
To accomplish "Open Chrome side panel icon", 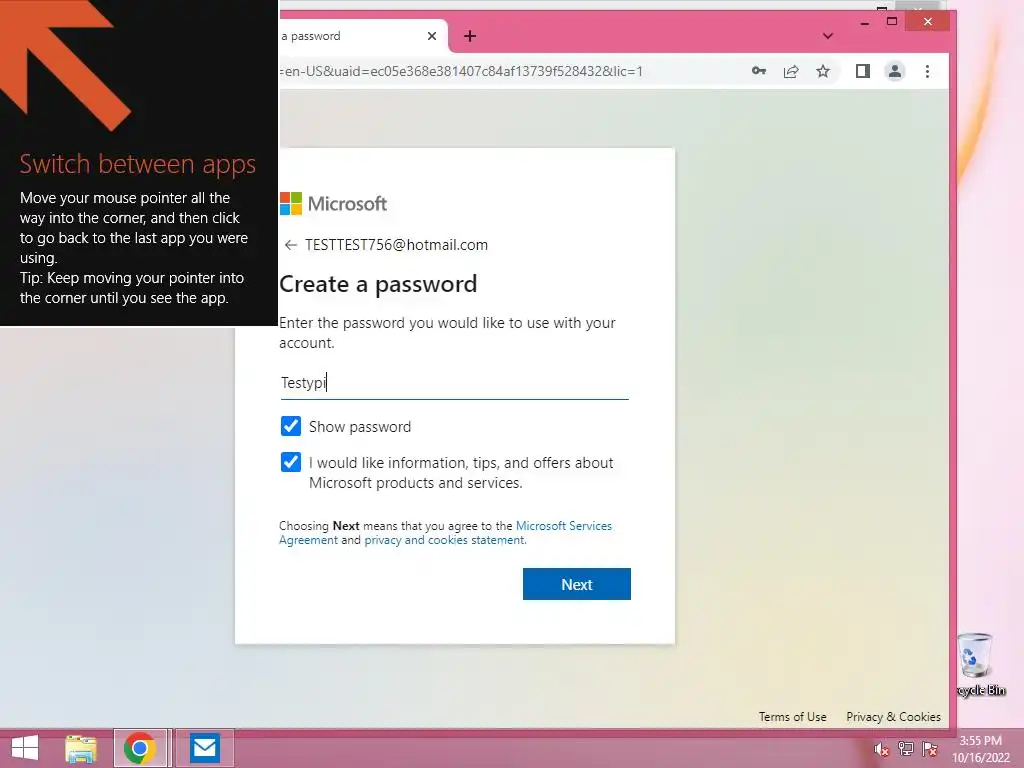I will tap(863, 71).
